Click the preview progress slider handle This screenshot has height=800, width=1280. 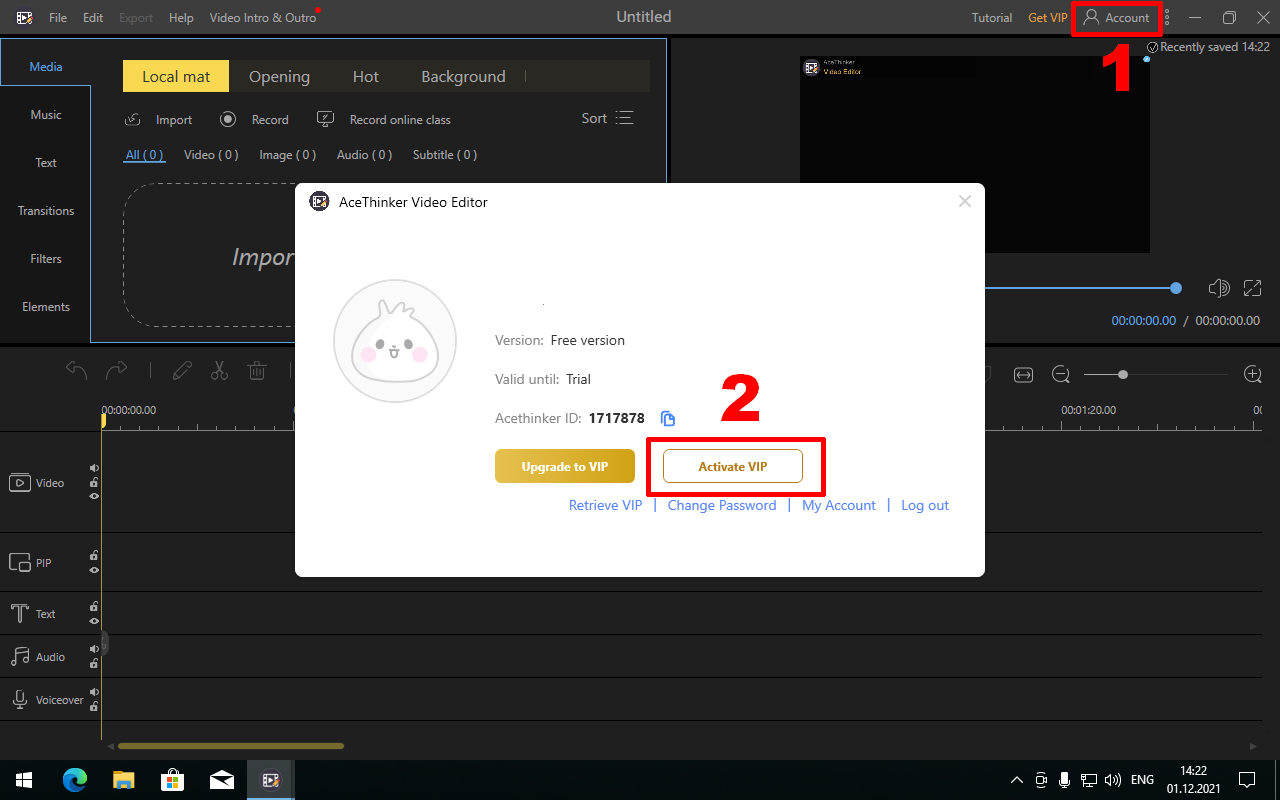[x=1176, y=288]
